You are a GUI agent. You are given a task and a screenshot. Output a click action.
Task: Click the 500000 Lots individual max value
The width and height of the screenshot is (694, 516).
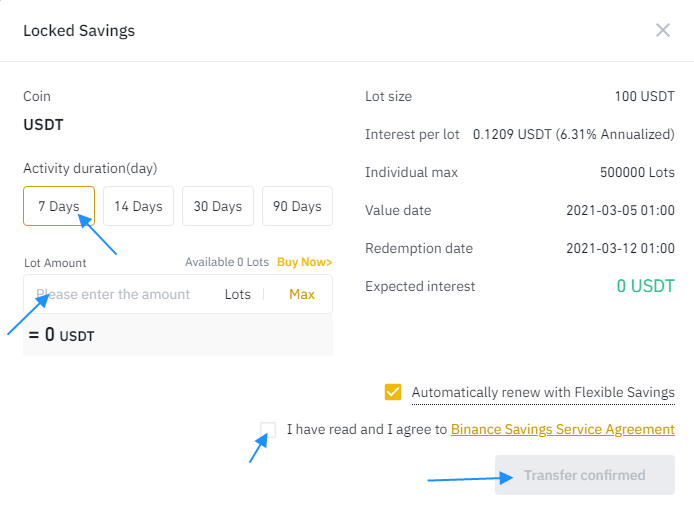tap(637, 173)
